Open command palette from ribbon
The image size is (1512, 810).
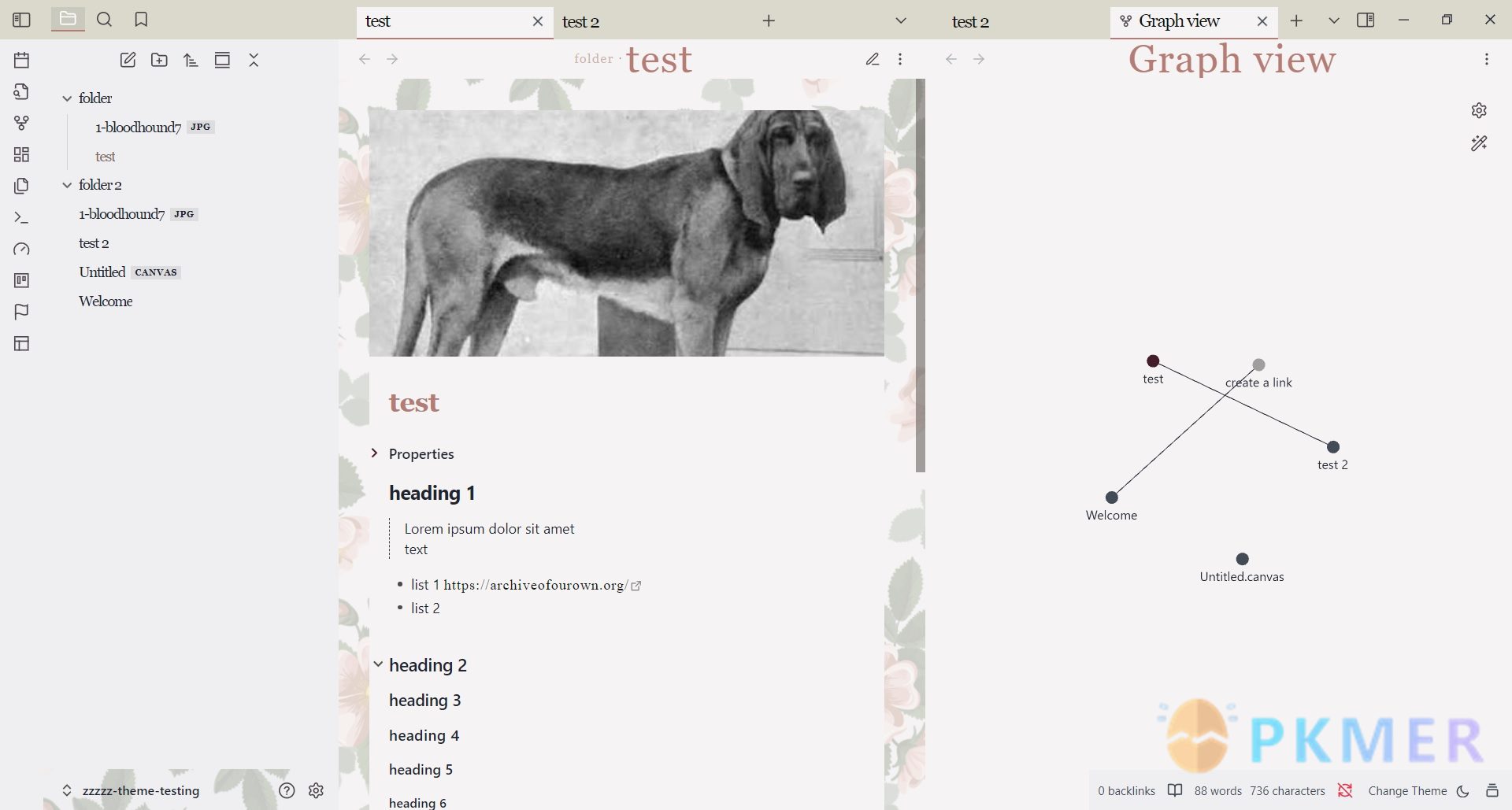[21, 217]
